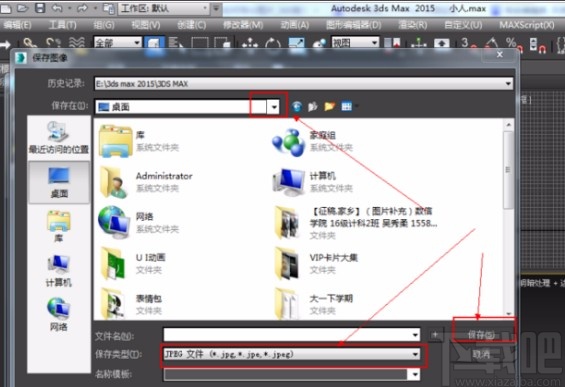Select the 表情包 folder

click(x=130, y=304)
